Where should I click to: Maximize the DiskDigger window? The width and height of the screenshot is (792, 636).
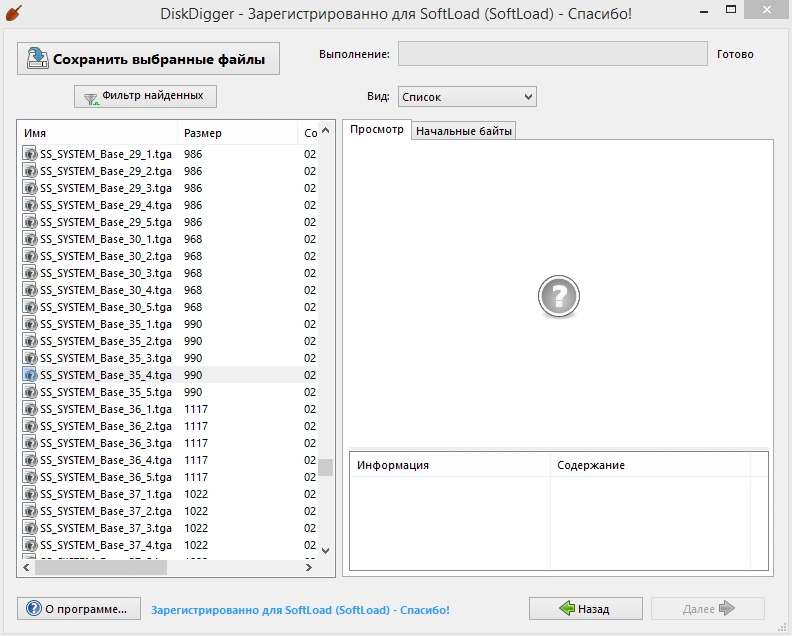coord(731,9)
